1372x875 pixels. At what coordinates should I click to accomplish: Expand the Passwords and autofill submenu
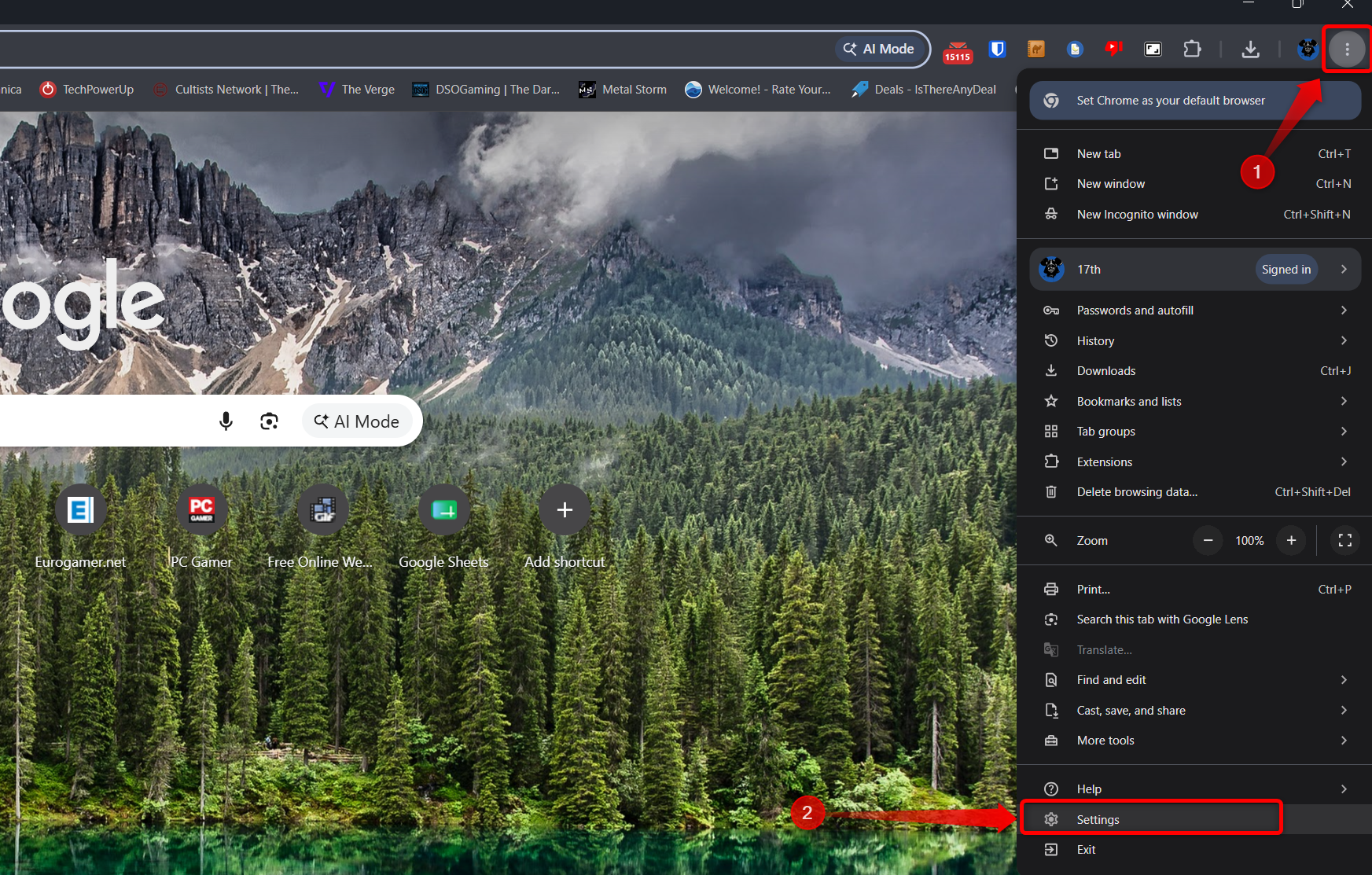pos(1194,311)
